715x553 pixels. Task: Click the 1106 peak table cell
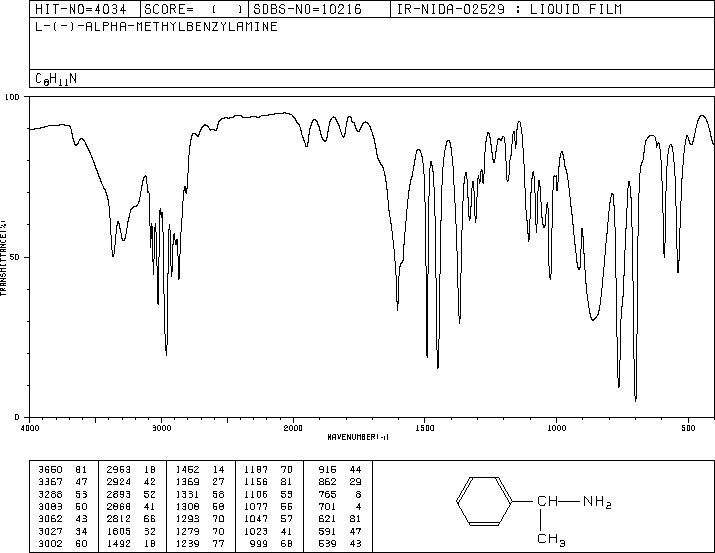point(256,494)
